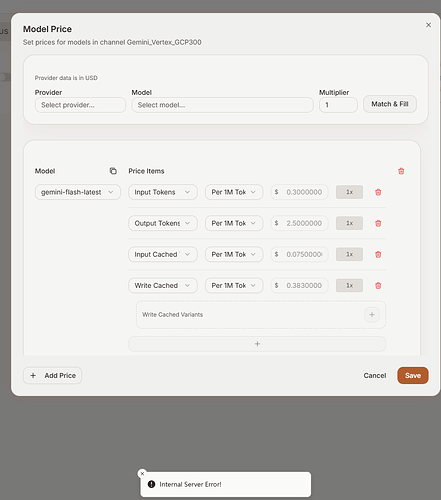Image resolution: width=441 pixels, height=500 pixels.
Task: Close the Model Price dialog
Action: pyautogui.click(x=428, y=25)
